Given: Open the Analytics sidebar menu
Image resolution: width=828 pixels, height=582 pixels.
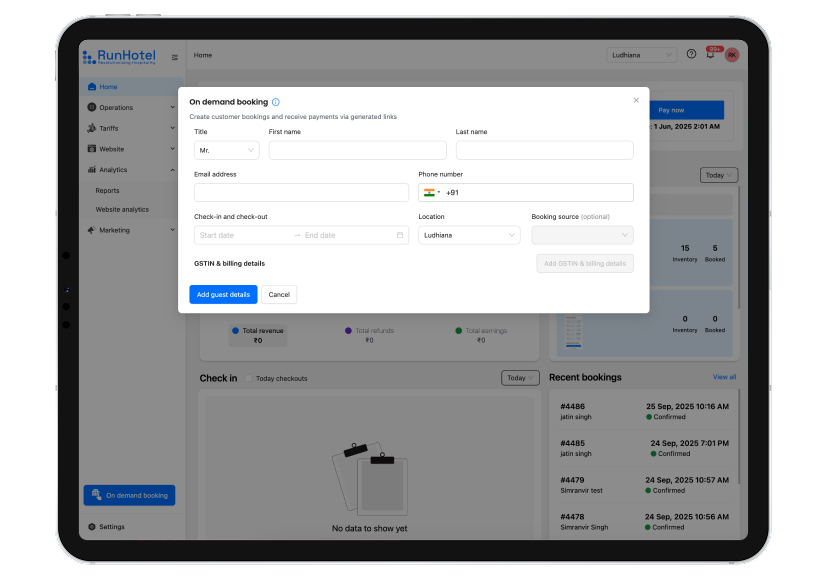Looking at the screenshot, I should (132, 170).
